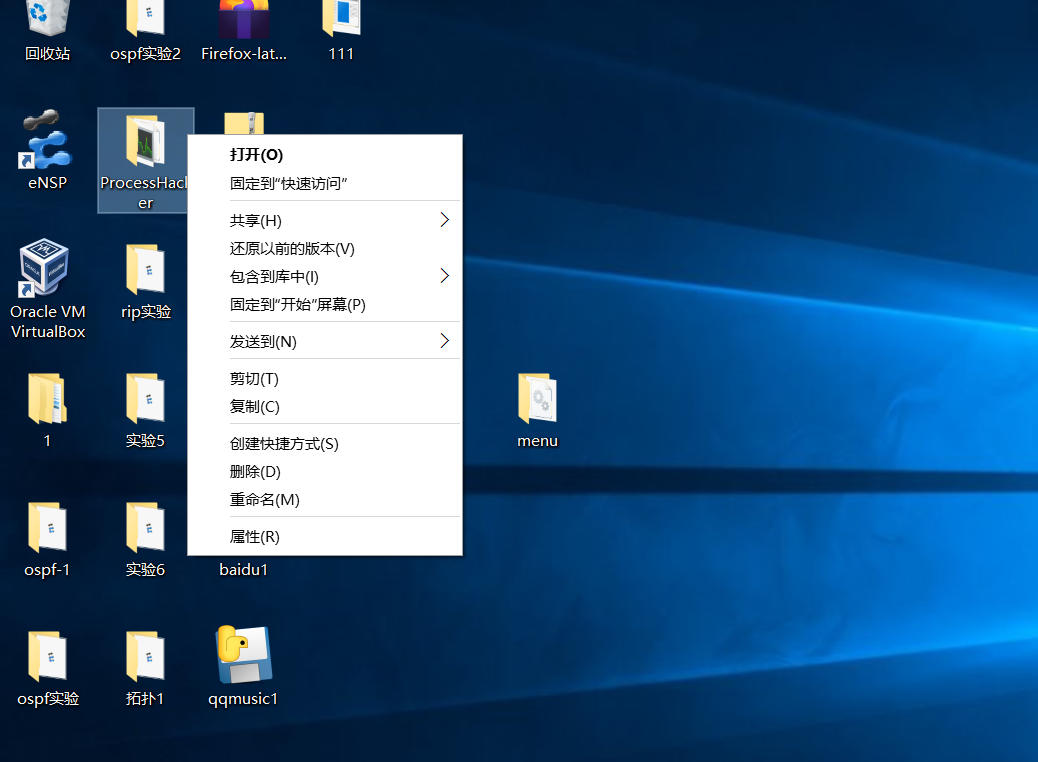Image resolution: width=1038 pixels, height=762 pixels.
Task: Select the baidu1 desktop item label
Action: coord(244,569)
